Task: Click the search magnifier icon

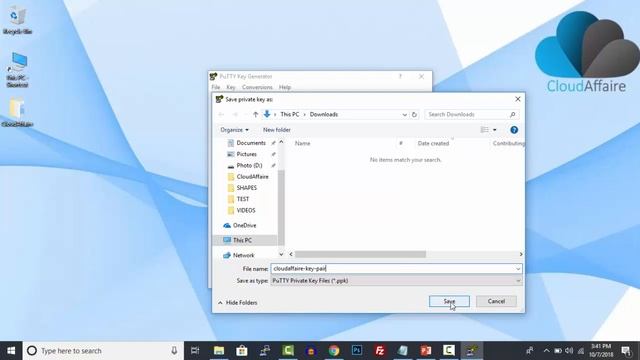Action: point(513,114)
